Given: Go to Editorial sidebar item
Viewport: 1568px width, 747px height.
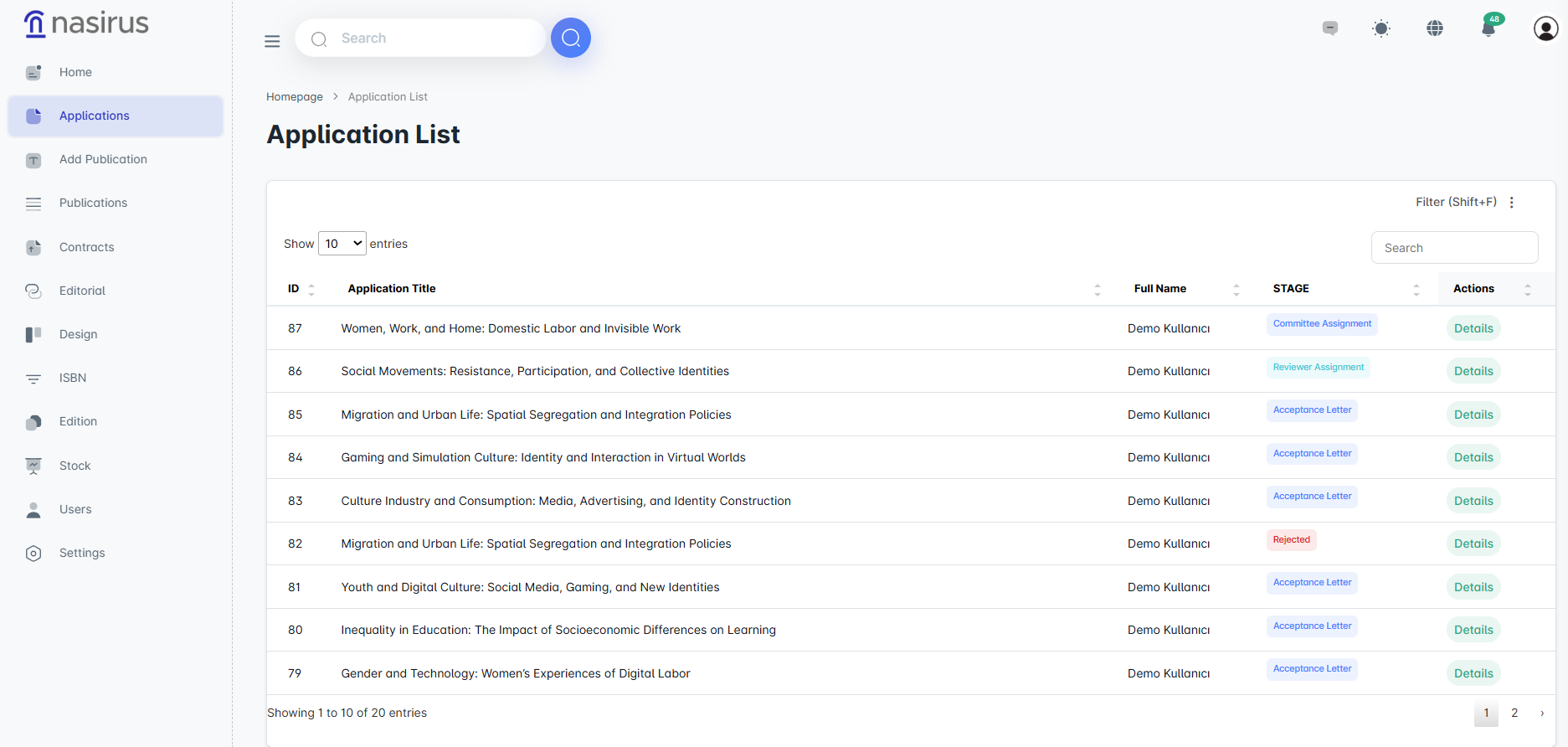Looking at the screenshot, I should 82,291.
